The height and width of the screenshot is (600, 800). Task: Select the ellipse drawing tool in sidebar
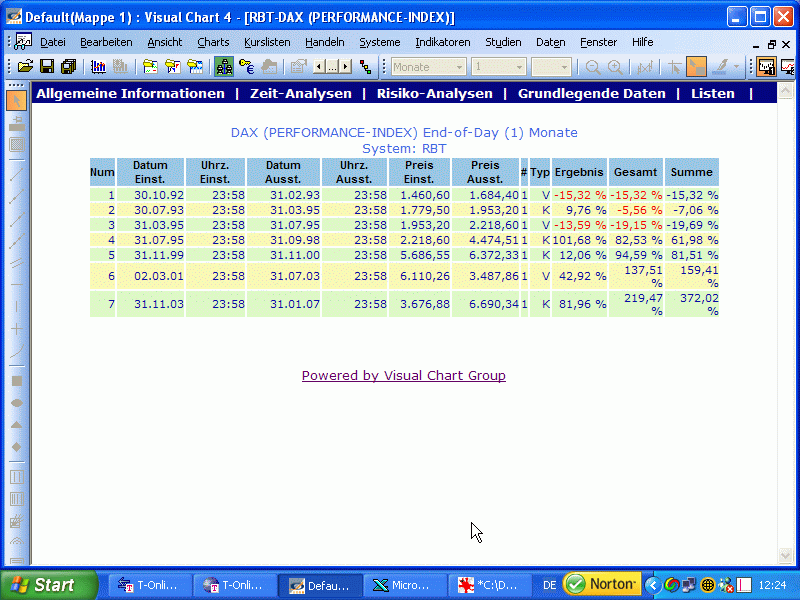17,402
